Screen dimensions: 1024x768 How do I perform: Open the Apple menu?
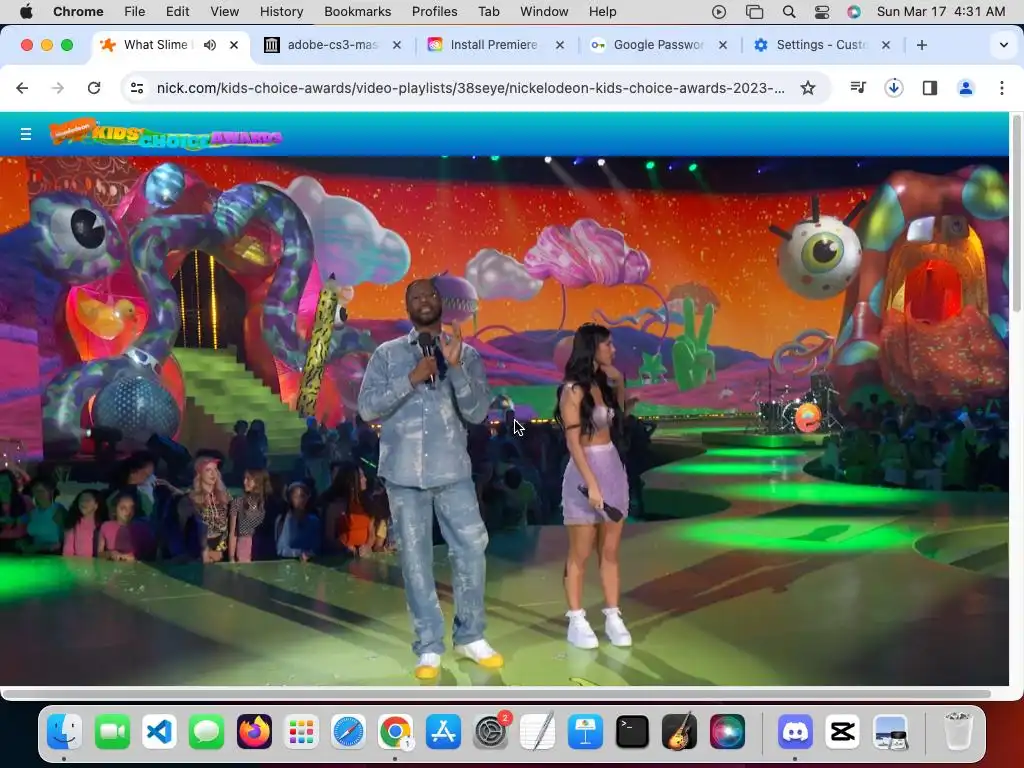[26, 11]
